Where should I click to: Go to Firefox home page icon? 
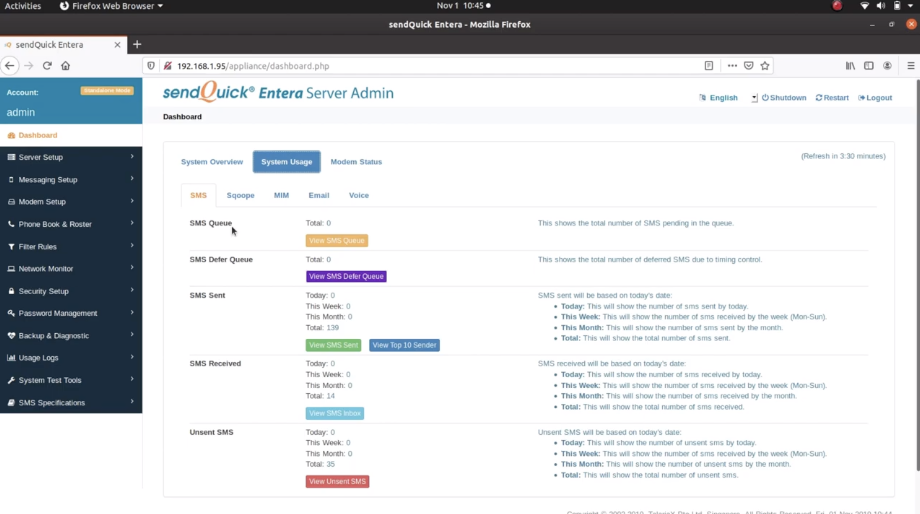[x=66, y=66]
